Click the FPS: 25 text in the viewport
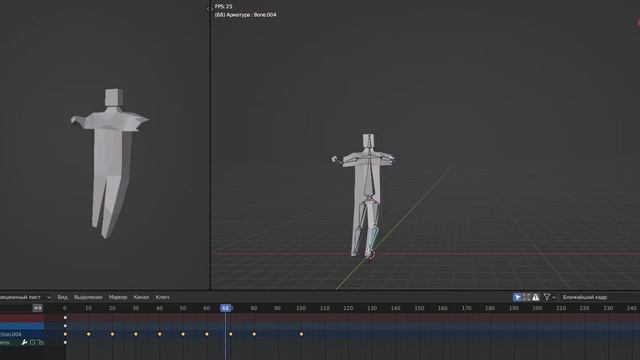 pos(223,7)
